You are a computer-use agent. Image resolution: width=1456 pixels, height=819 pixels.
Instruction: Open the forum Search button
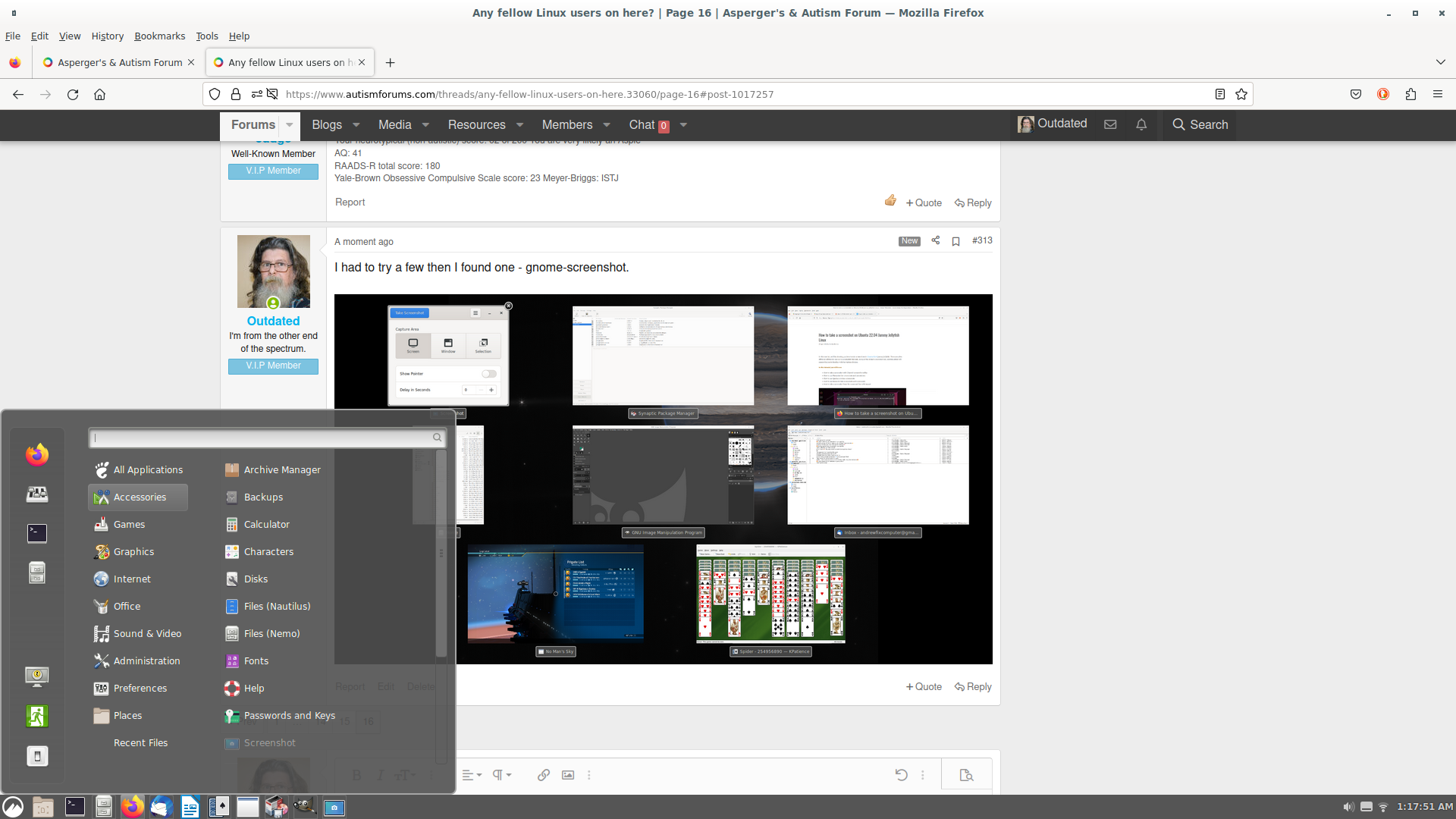click(1200, 124)
